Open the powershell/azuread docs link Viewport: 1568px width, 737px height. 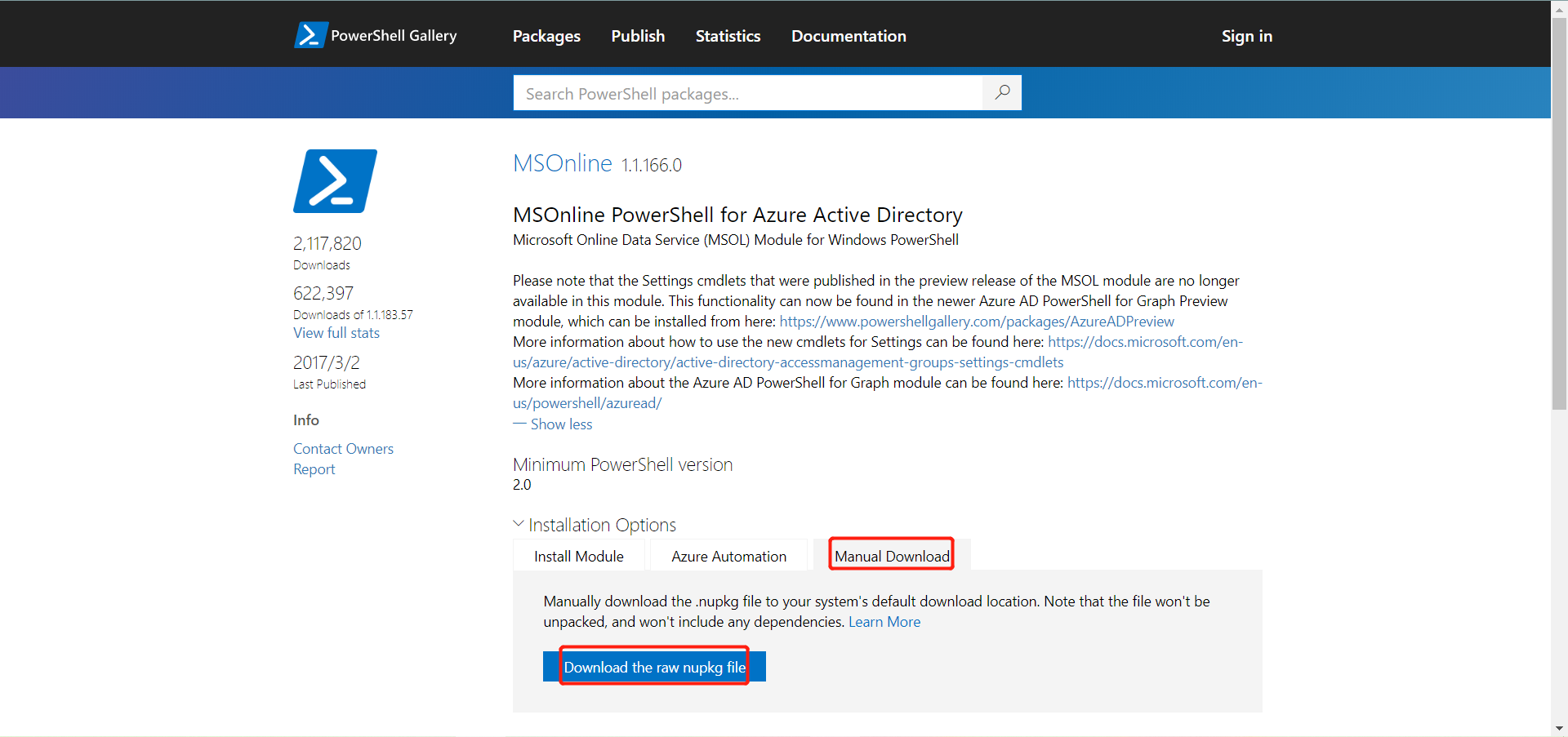[x=888, y=393]
